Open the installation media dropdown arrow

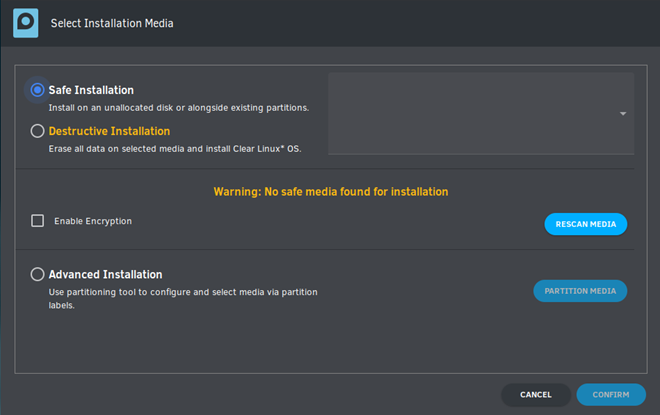tap(623, 114)
